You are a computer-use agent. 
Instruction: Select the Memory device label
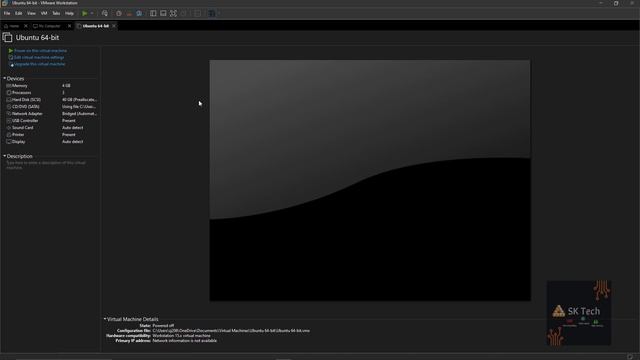[x=20, y=86]
